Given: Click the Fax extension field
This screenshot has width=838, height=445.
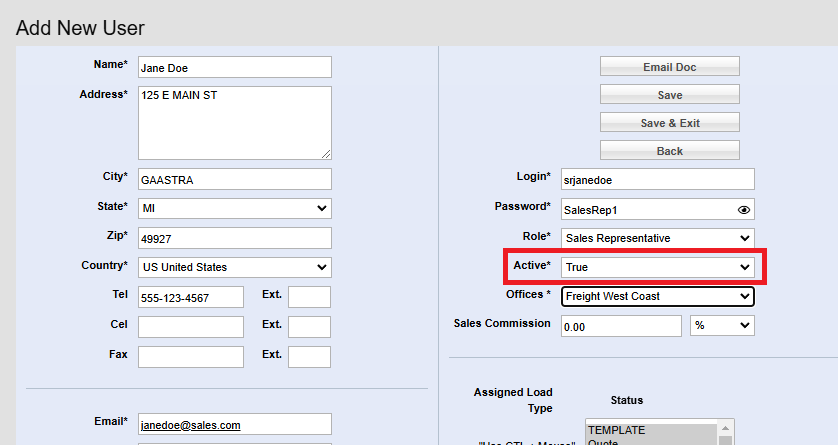Looking at the screenshot, I should 309,357.
